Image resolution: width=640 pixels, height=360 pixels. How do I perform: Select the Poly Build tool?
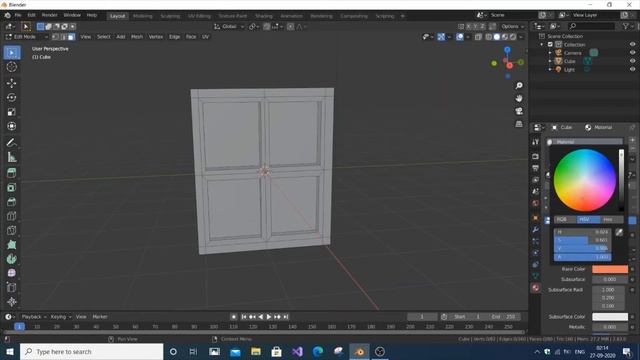click(x=12, y=244)
